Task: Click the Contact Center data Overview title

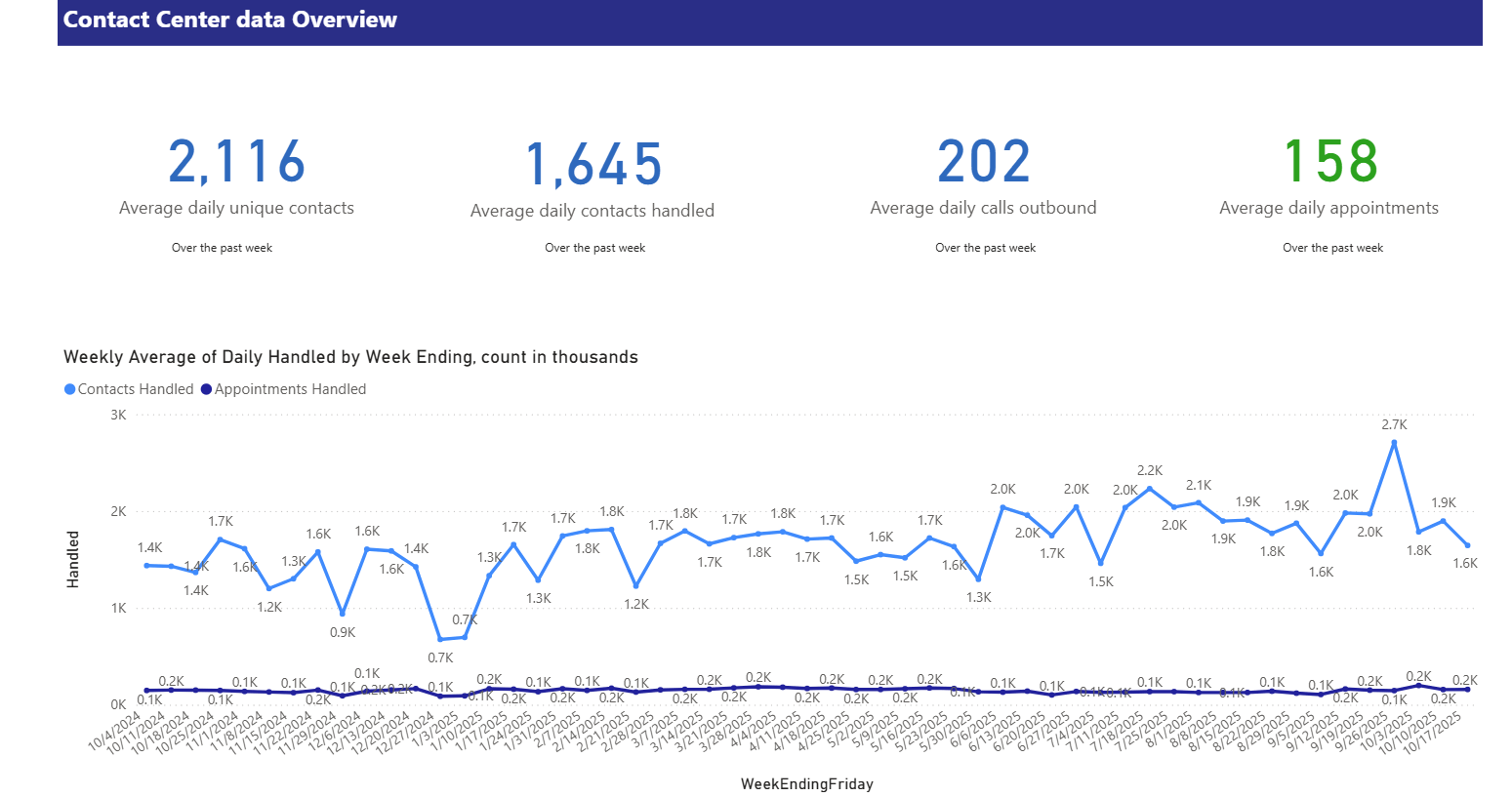Action: [230, 20]
